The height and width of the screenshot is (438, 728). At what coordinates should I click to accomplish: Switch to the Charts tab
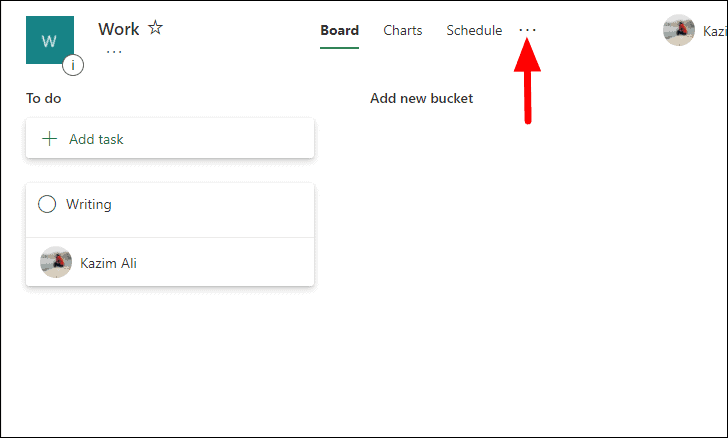(403, 31)
